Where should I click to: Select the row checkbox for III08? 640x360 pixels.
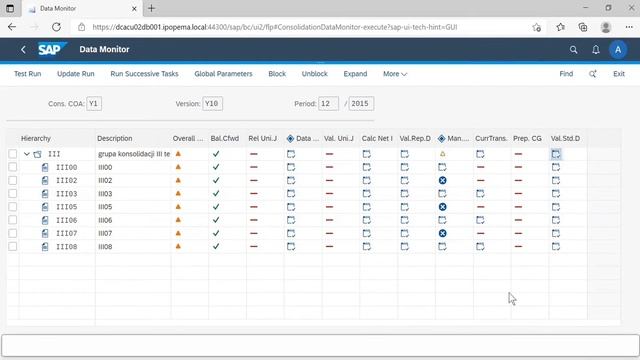pos(13,247)
